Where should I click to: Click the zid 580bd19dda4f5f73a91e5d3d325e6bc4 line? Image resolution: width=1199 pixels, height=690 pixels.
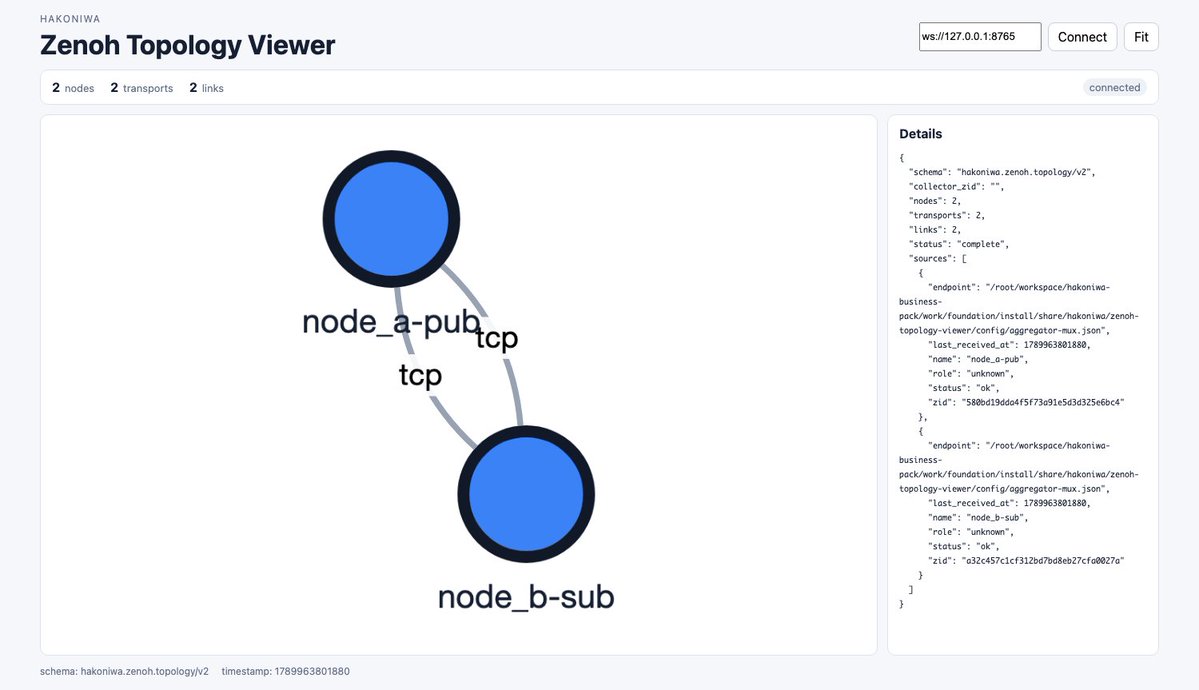coord(1026,402)
